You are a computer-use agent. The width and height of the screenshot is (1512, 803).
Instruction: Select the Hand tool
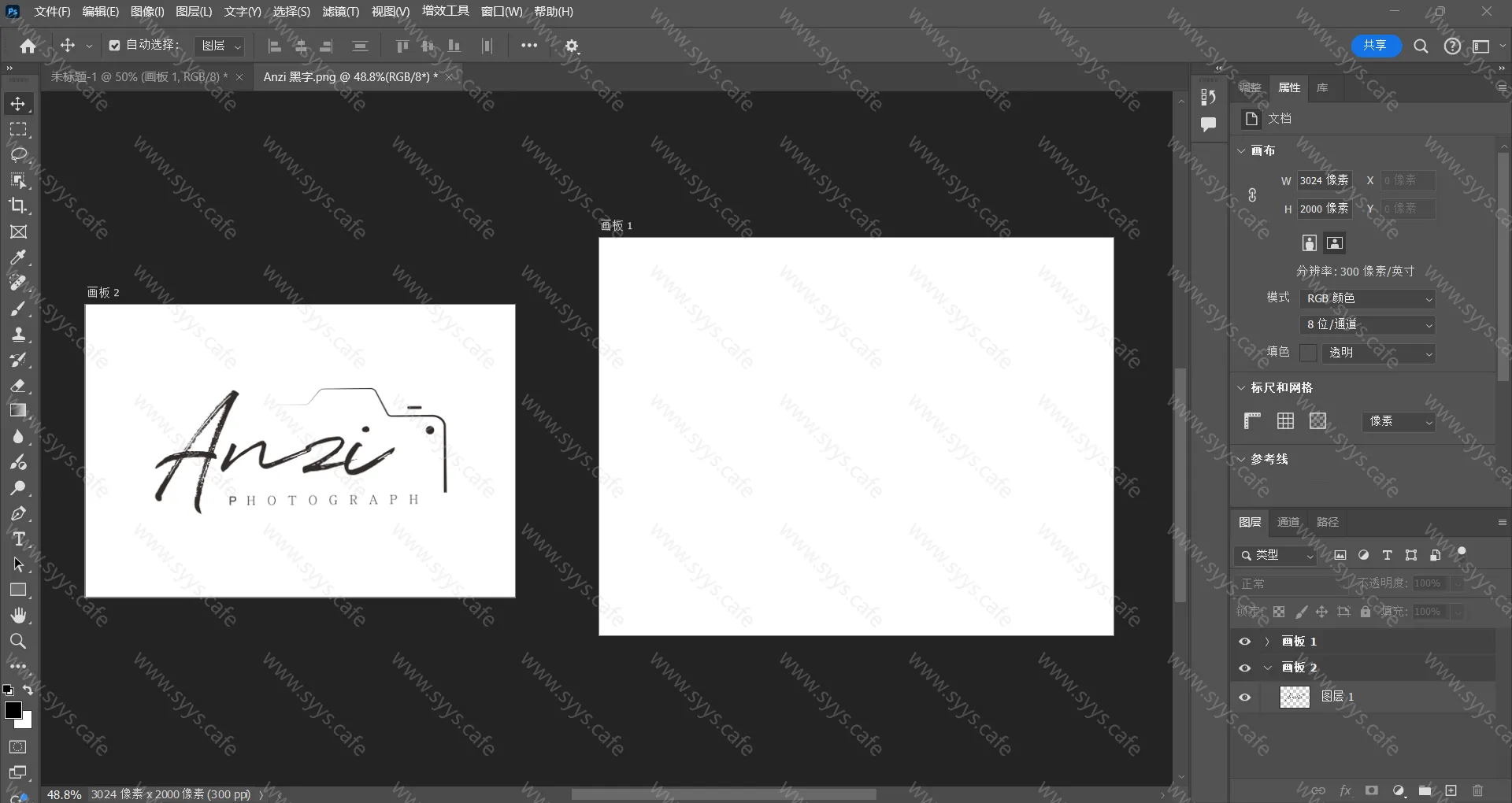(18, 616)
